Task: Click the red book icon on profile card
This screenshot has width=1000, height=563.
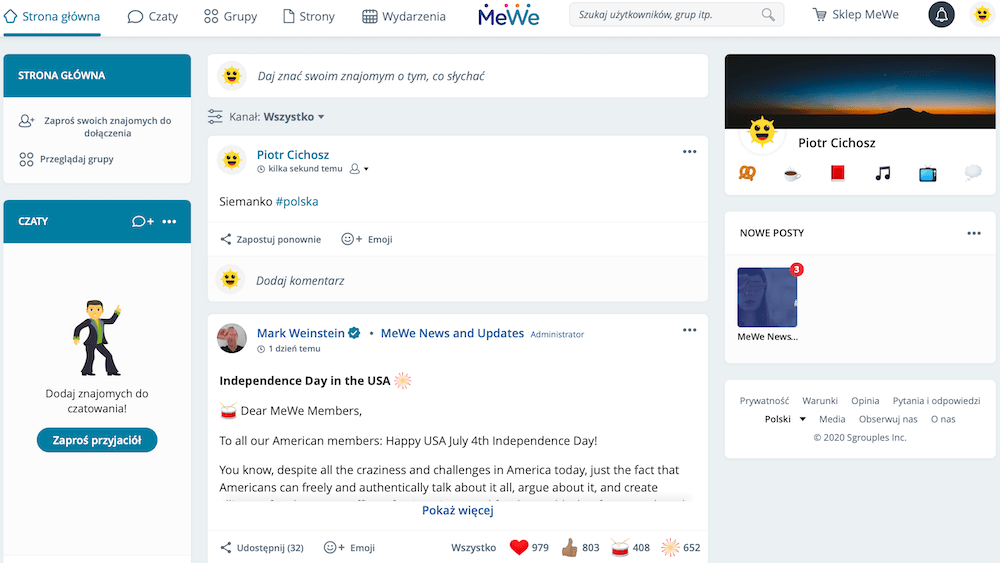Action: (x=837, y=173)
